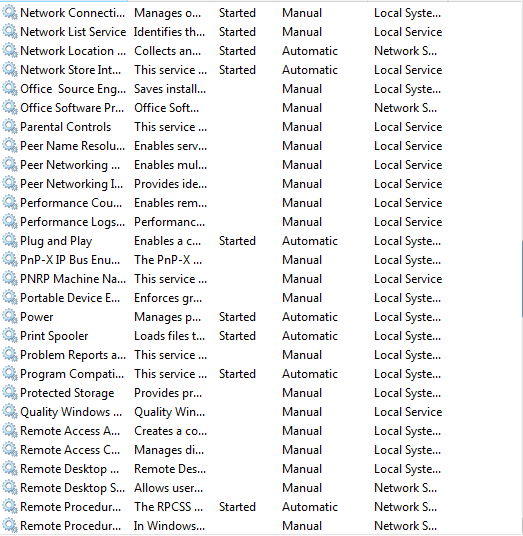The width and height of the screenshot is (523, 536).
Task: Click the Network S... logon for Remote Desktop S...
Action: point(405,488)
